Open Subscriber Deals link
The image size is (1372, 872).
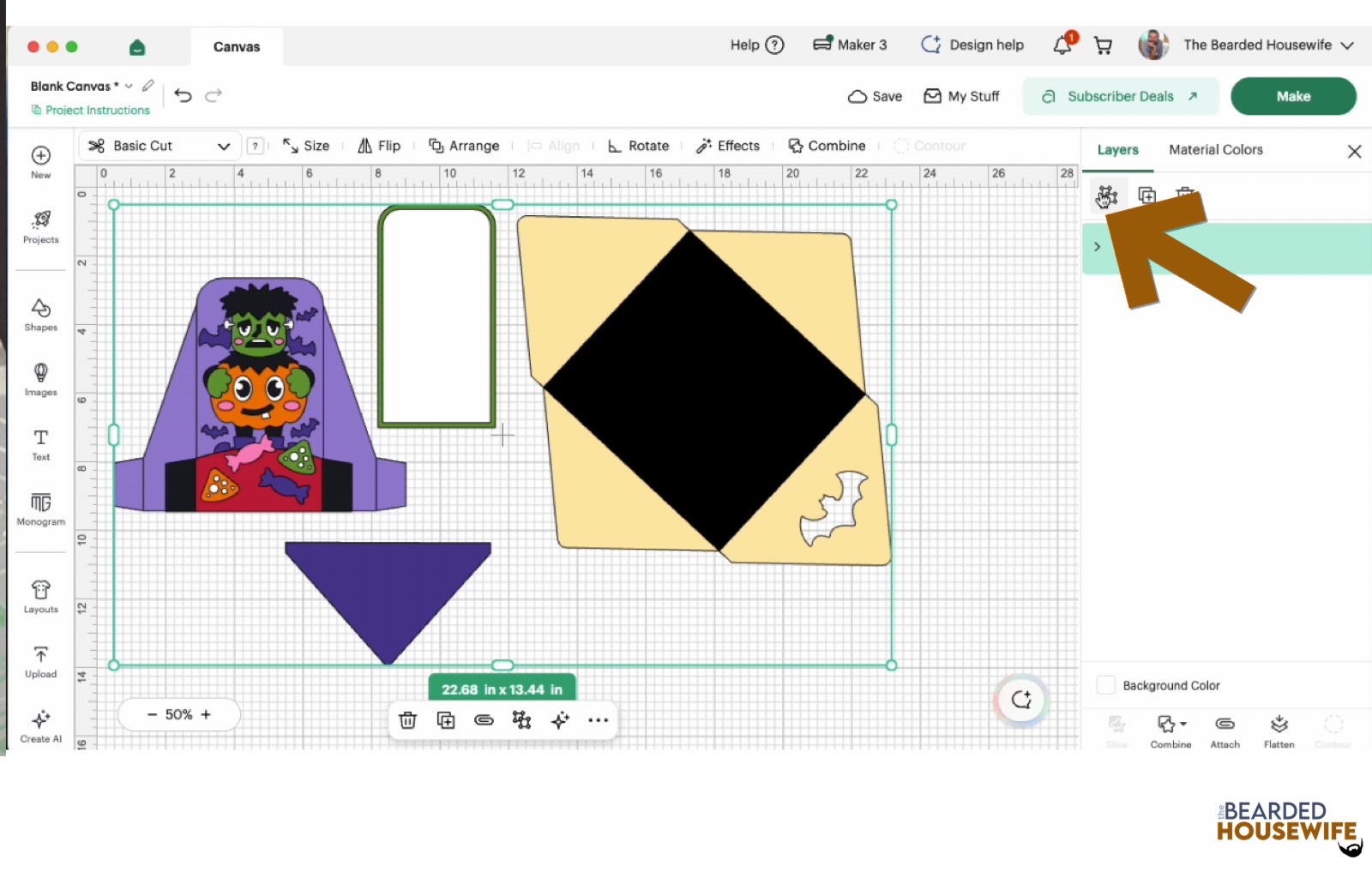point(1120,96)
